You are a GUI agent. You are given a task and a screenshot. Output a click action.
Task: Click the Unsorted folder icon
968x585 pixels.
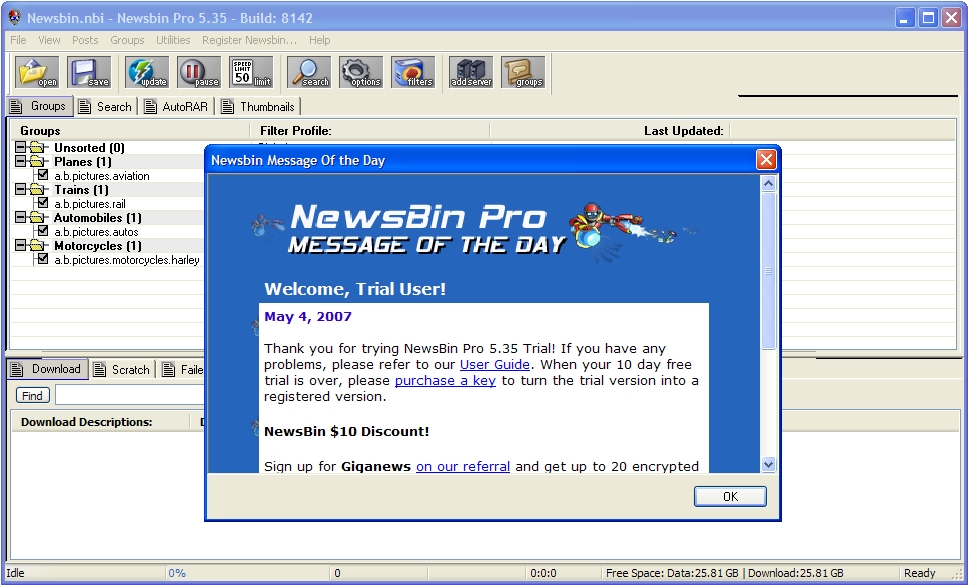[x=39, y=147]
